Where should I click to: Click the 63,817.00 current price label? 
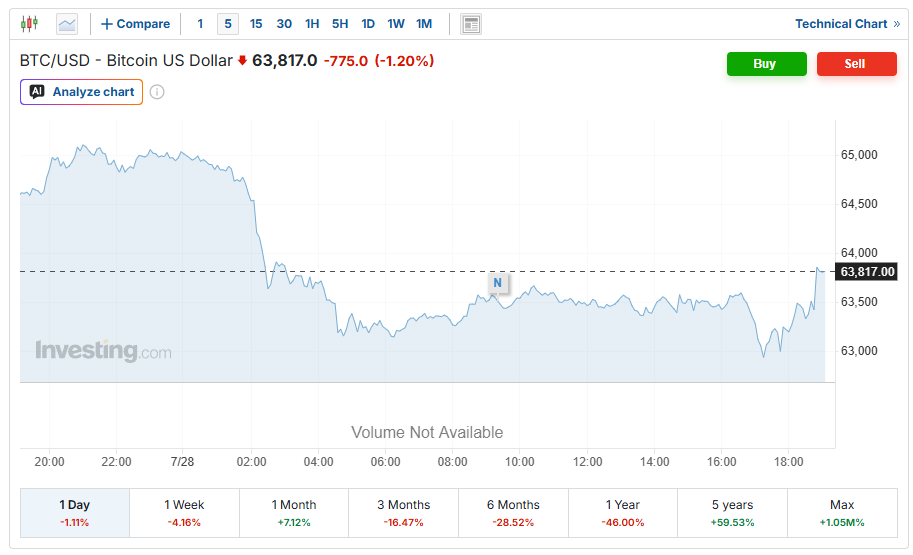(x=867, y=272)
